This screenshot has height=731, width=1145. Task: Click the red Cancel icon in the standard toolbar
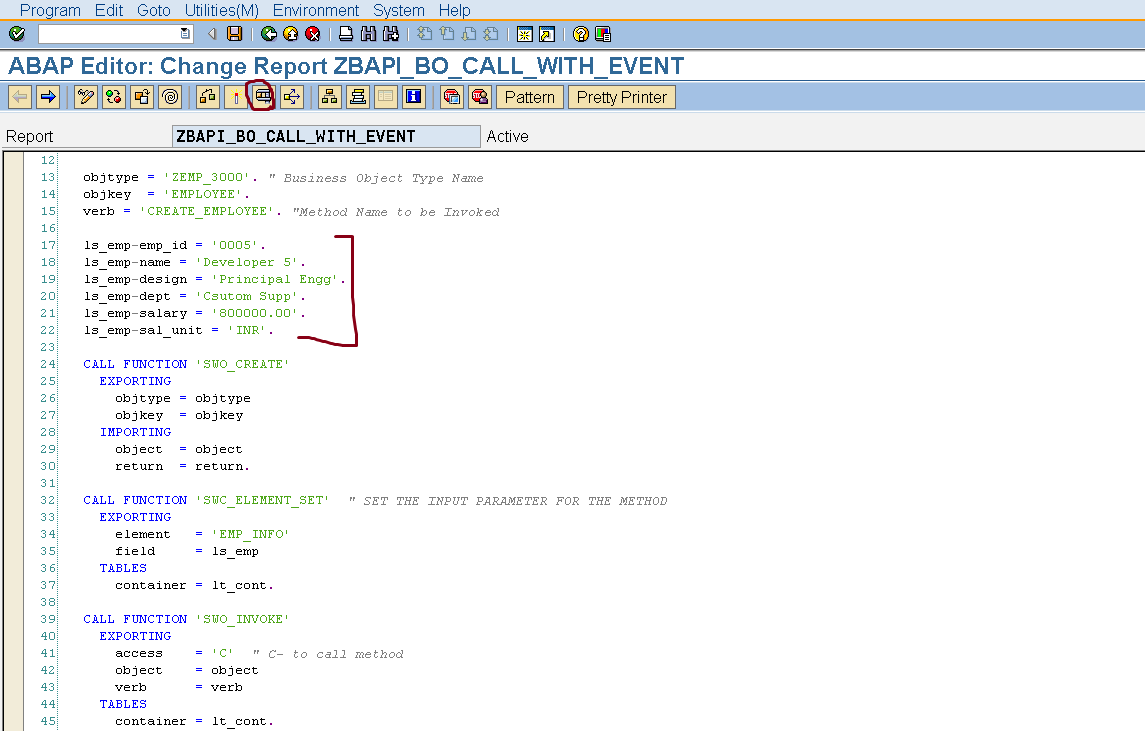tap(313, 34)
